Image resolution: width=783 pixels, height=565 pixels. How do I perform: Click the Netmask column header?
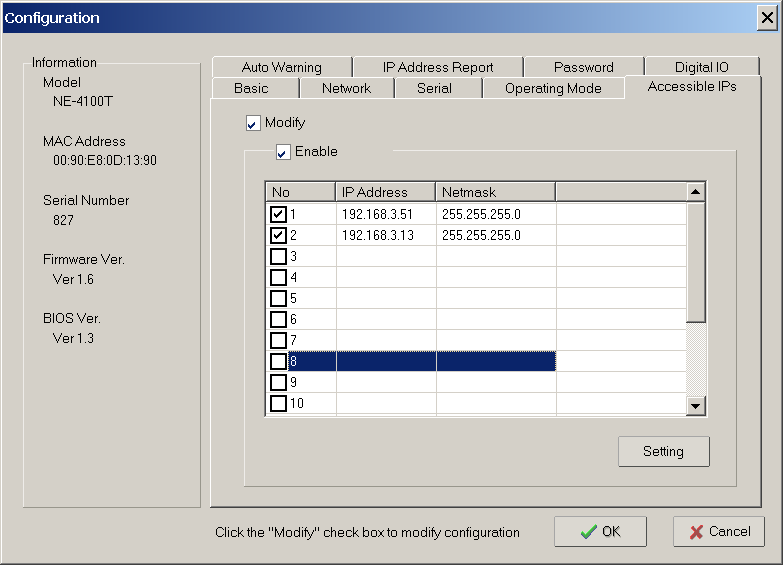pos(496,192)
